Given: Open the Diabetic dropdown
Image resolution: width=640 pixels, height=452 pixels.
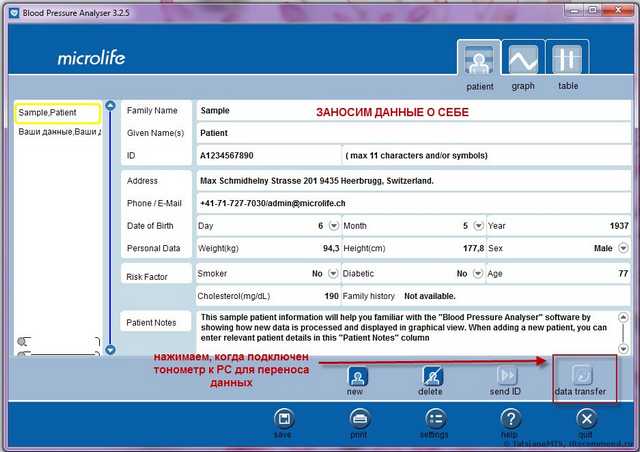Looking at the screenshot, I should coord(478,273).
